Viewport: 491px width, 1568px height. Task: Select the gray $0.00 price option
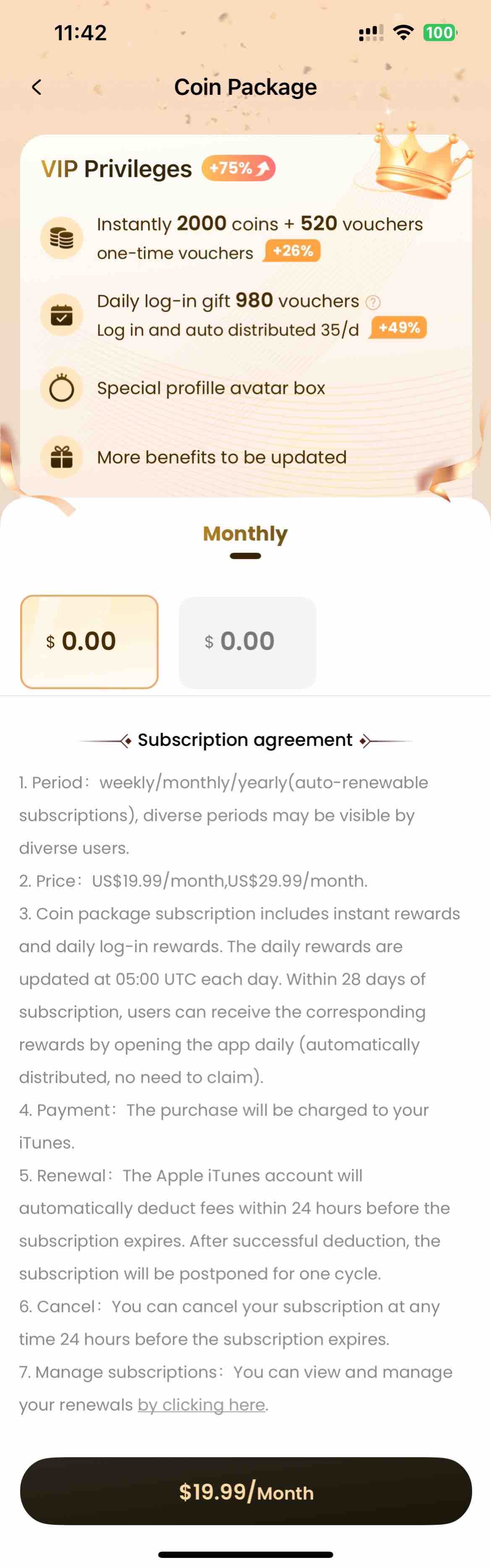point(248,642)
